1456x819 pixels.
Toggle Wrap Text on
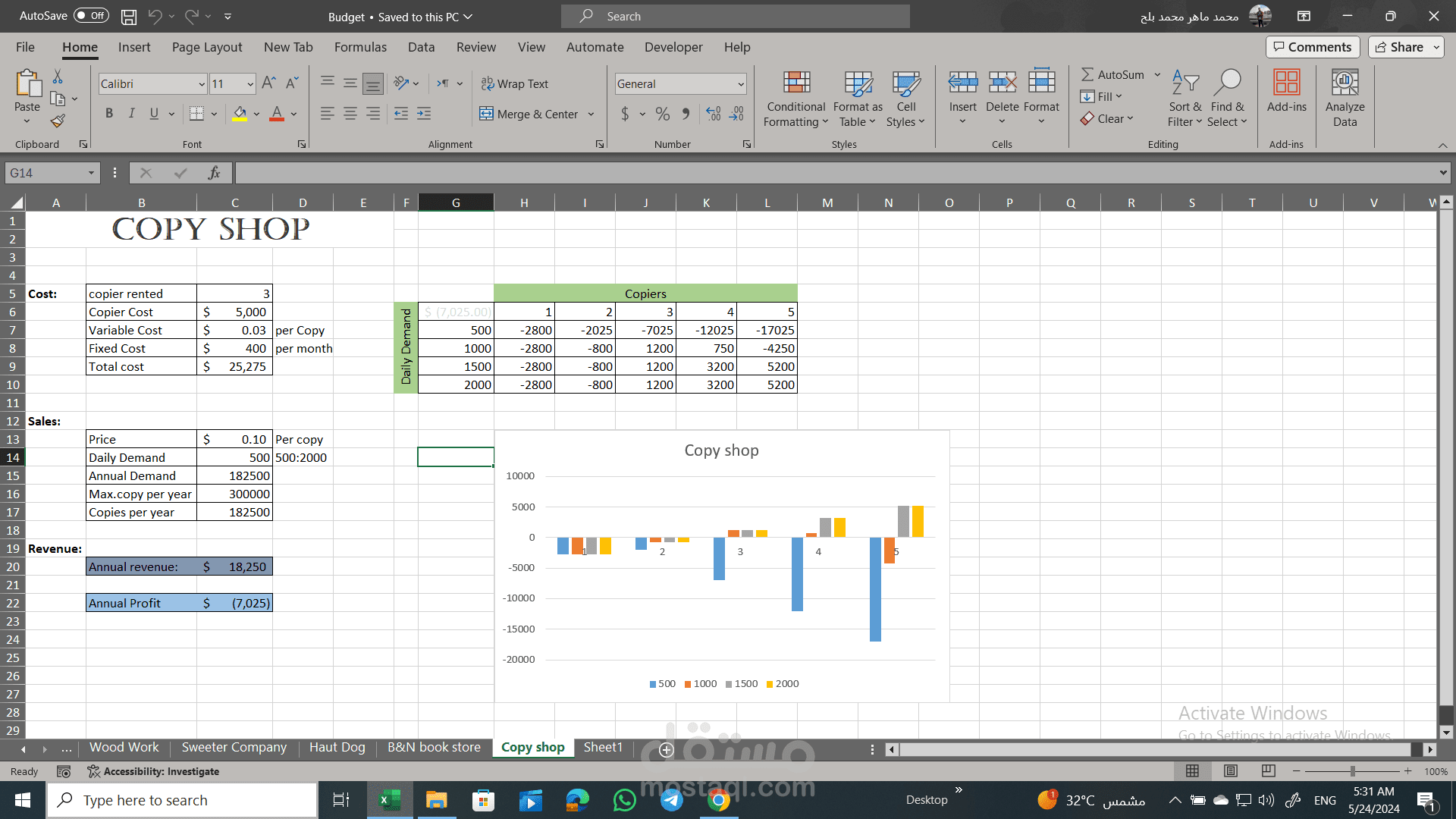515,84
